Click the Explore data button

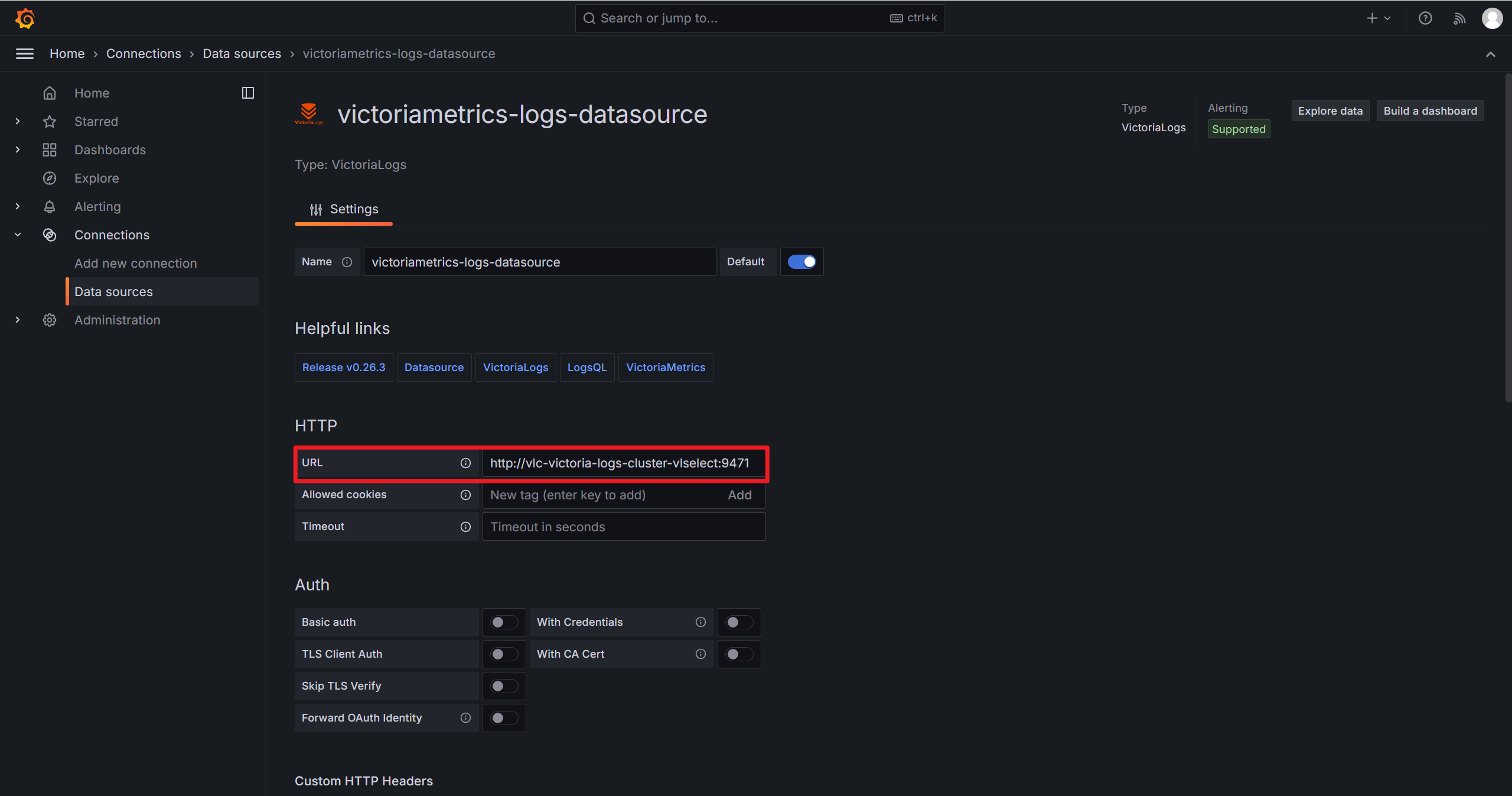point(1330,111)
